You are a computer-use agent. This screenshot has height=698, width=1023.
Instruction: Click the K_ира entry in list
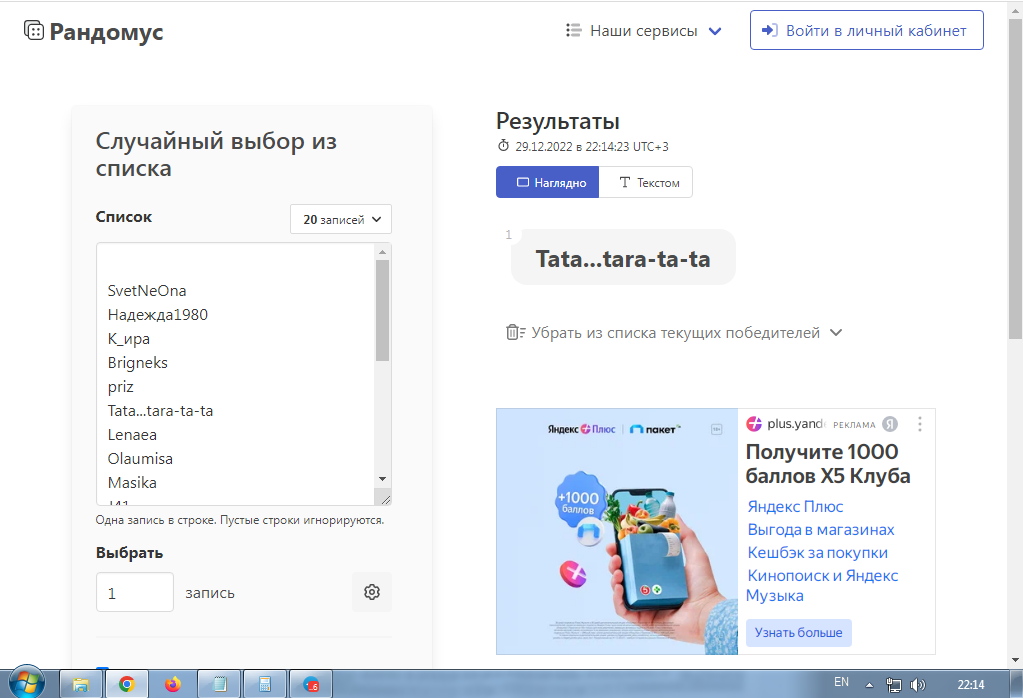[129, 339]
